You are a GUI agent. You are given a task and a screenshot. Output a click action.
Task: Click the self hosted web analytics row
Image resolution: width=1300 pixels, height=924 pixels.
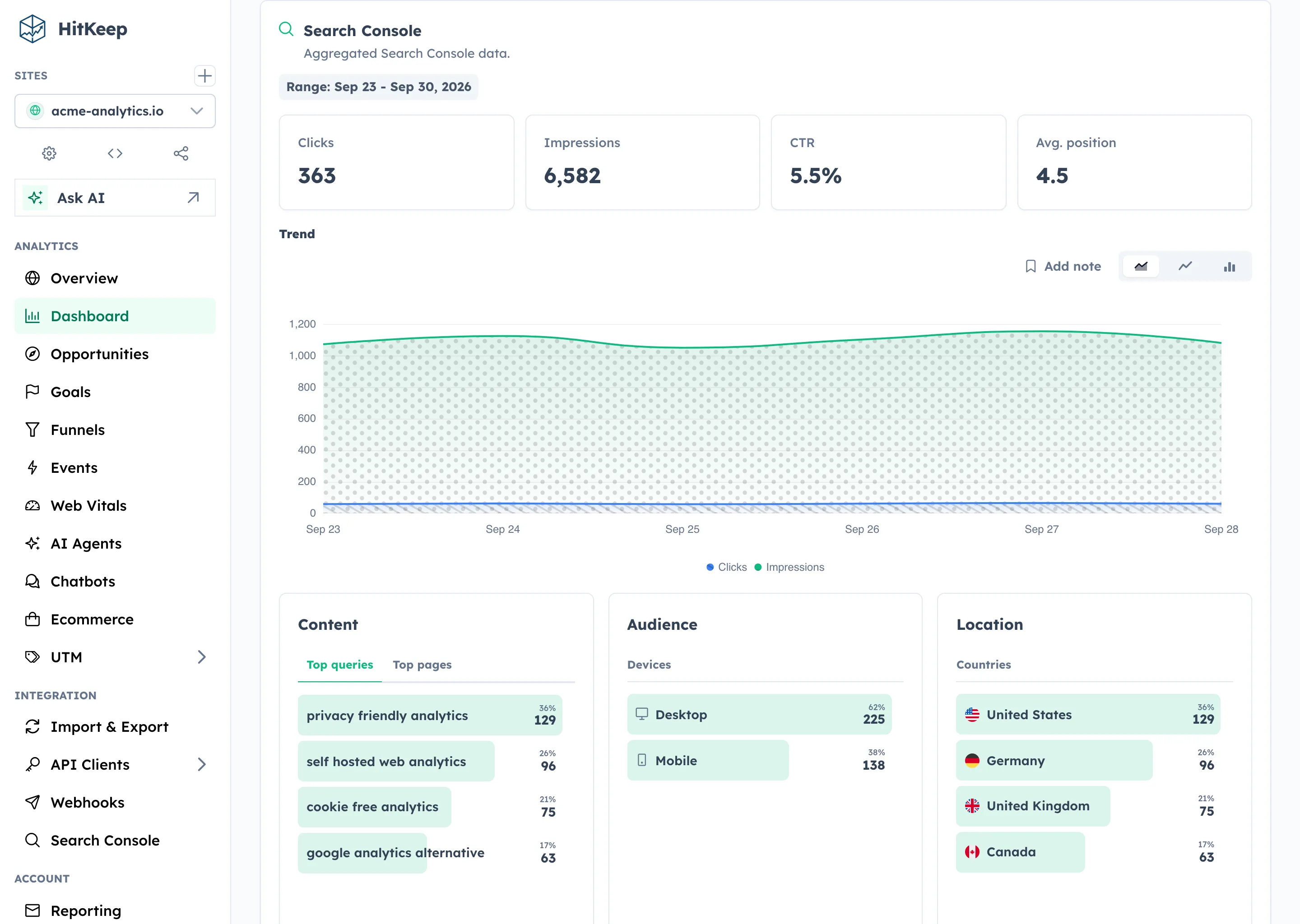430,761
